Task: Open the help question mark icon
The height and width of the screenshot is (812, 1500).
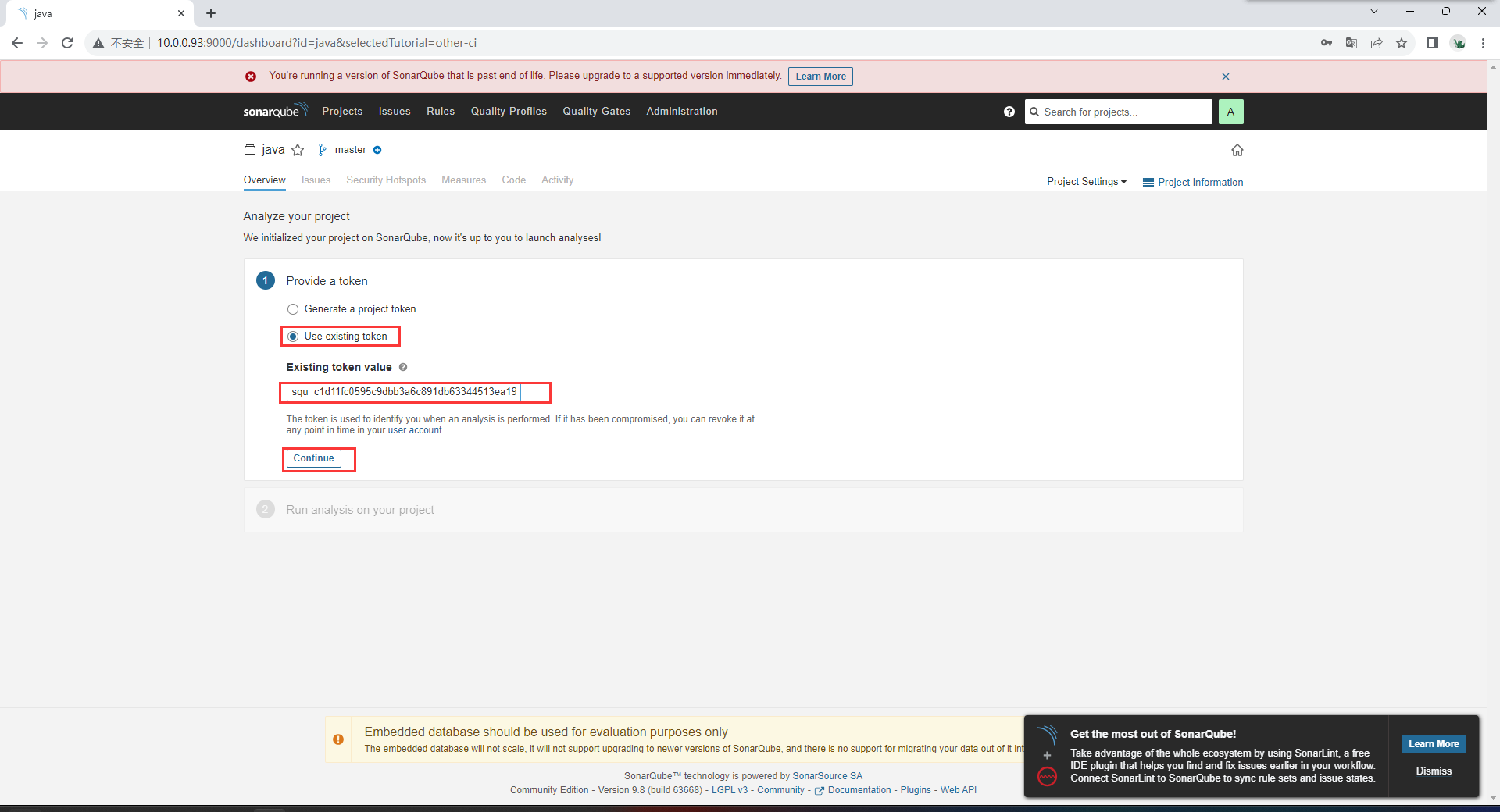Action: tap(1009, 112)
